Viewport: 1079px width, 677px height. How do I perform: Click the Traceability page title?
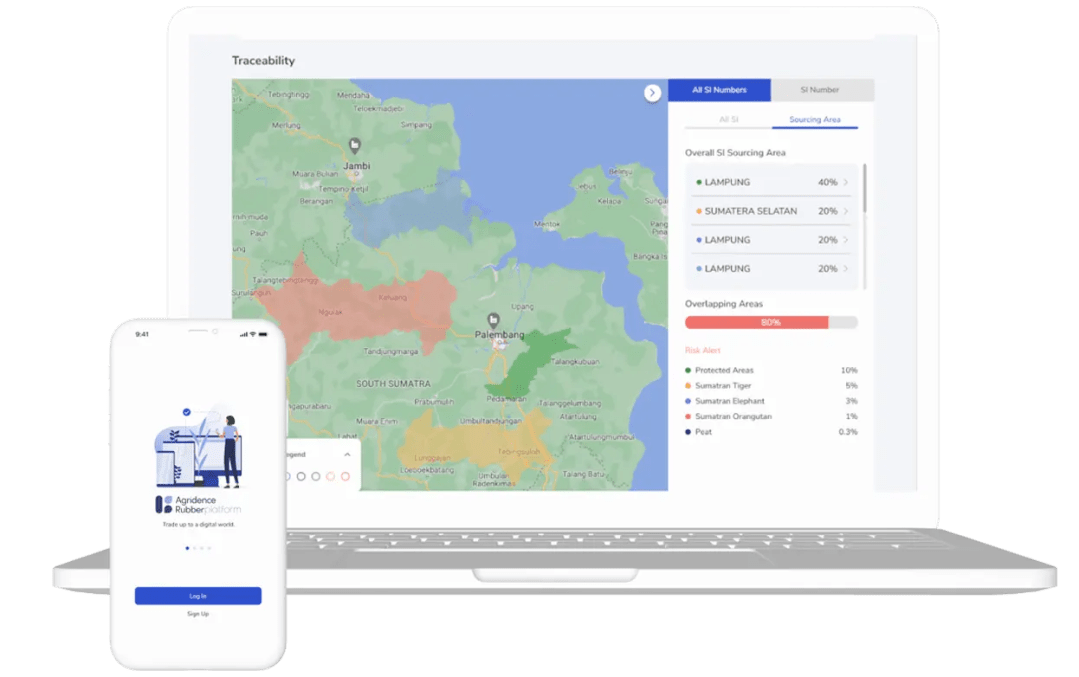pyautogui.click(x=264, y=61)
